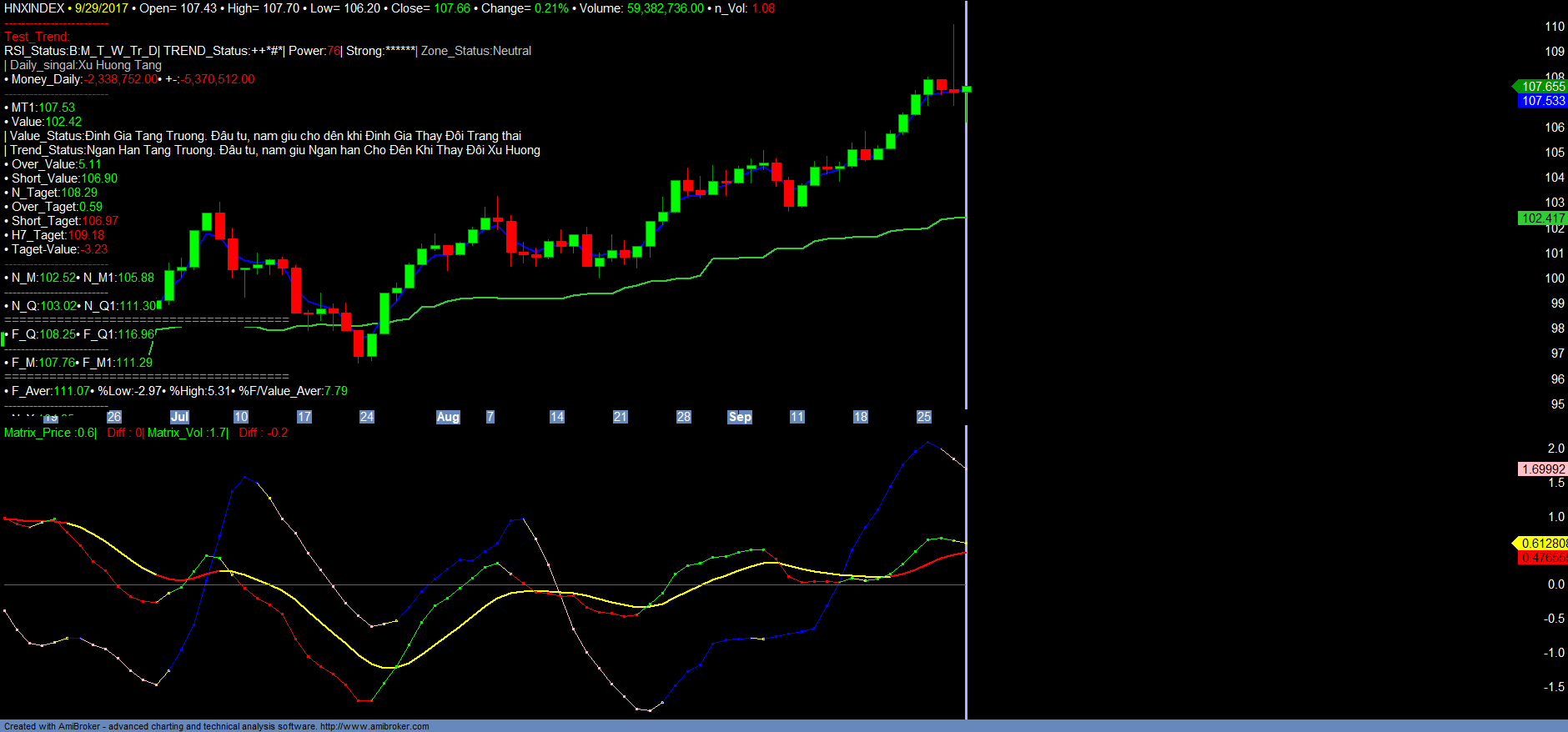Click the red 0.476555 indicator tag
This screenshot has height=732, width=1568.
pos(1542,558)
